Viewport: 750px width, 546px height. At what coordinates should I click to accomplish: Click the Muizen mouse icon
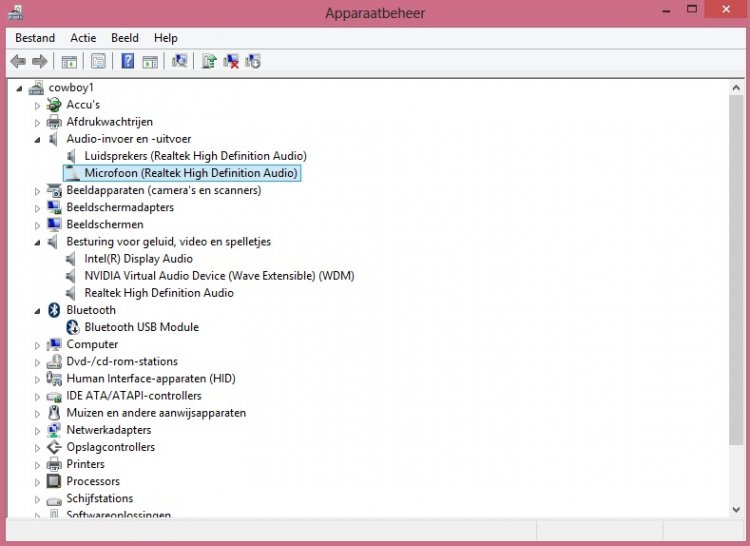pos(54,413)
